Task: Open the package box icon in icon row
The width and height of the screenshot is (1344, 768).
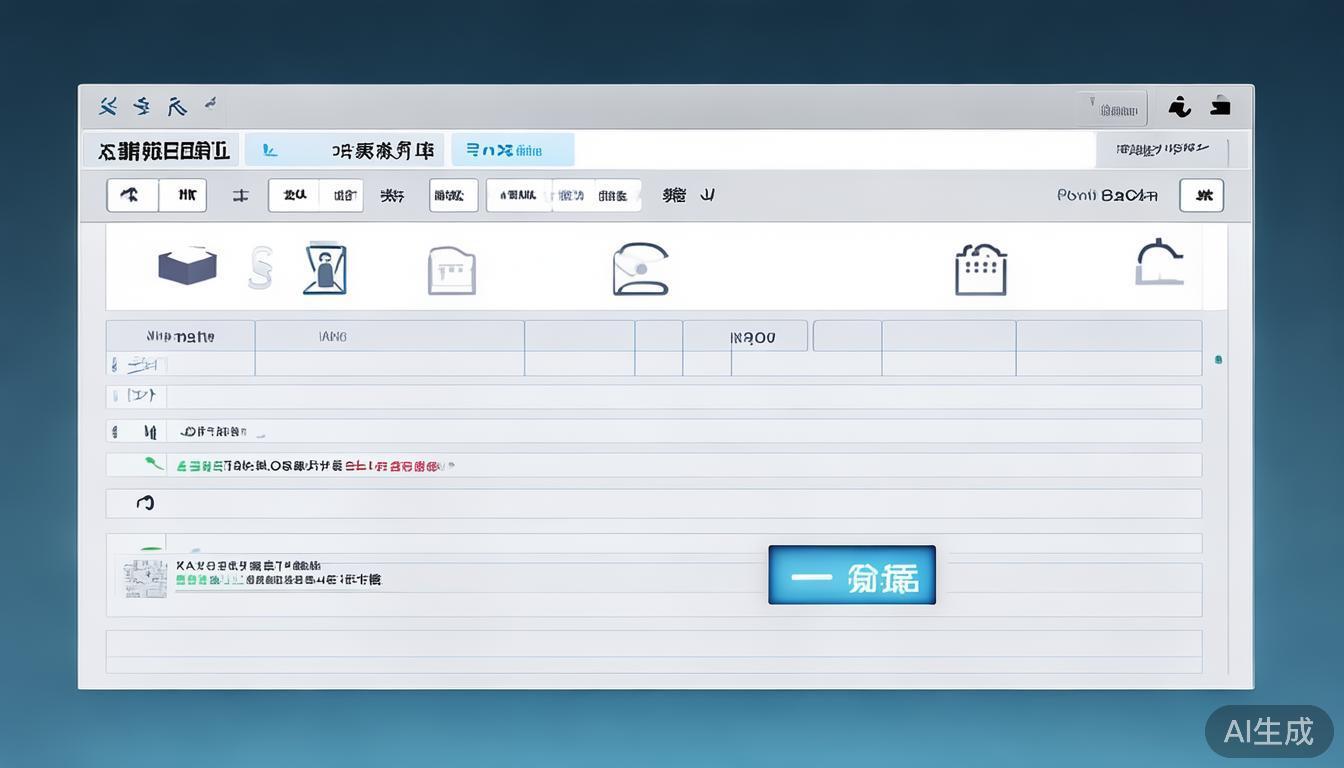Action: coord(186,264)
